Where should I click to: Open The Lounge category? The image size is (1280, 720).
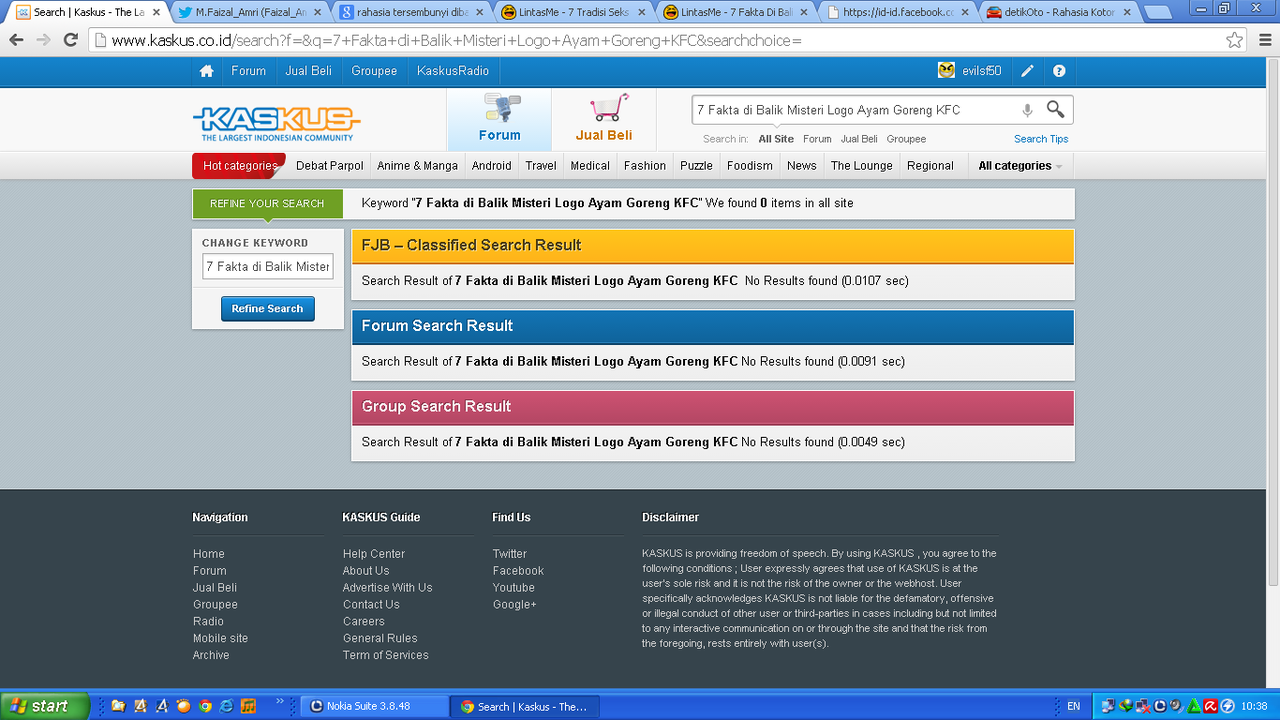(x=861, y=166)
